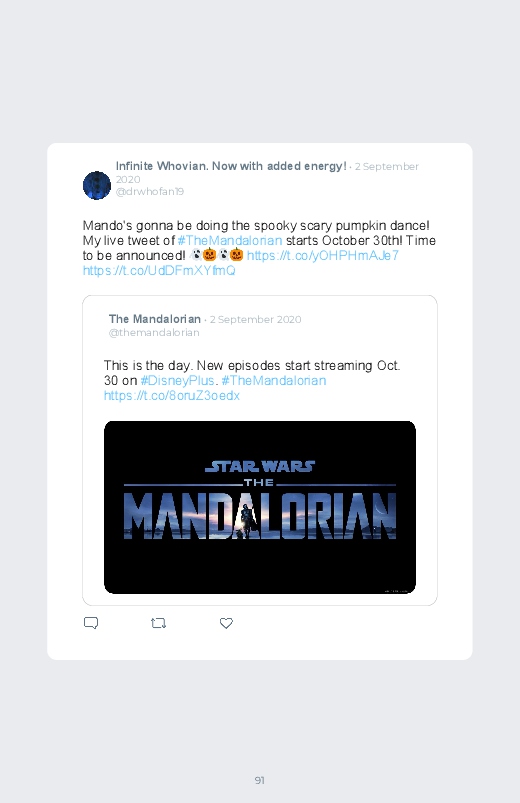Open link t.co/yOHPHmAJe7
Image resolution: width=520 pixels, height=803 pixels.
pyautogui.click(x=323, y=256)
